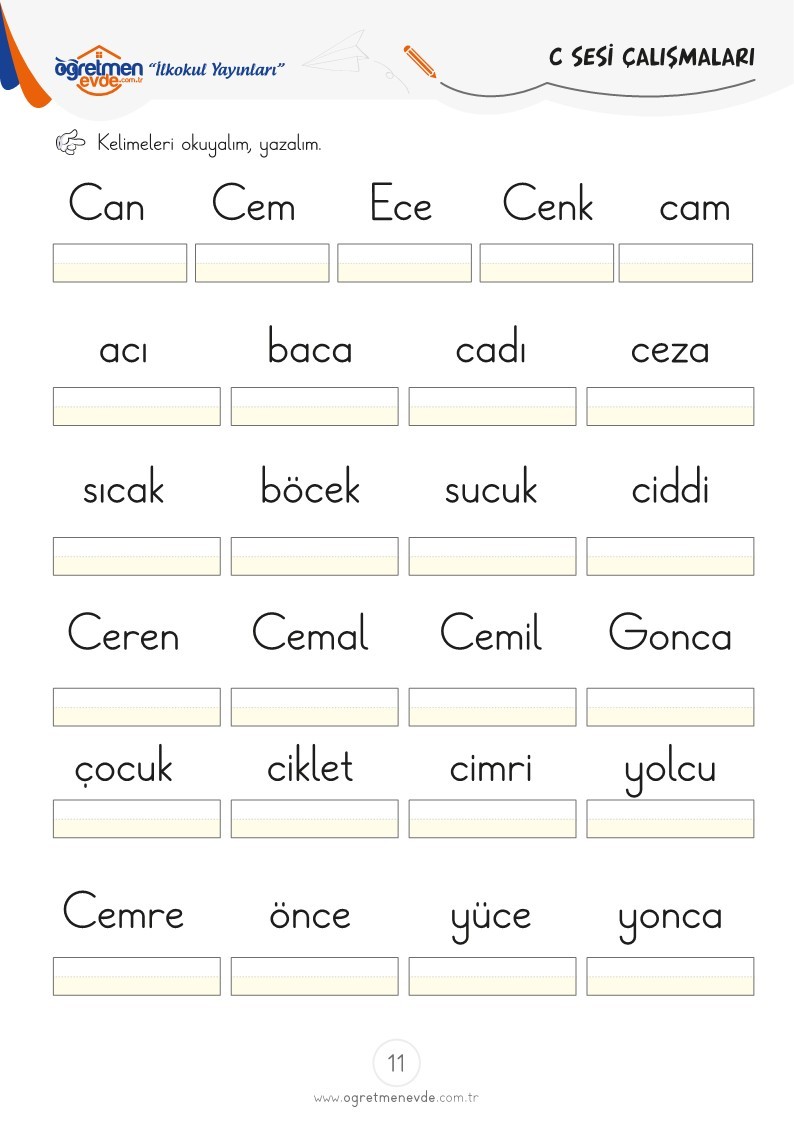Select the writing box below cimri

click(493, 819)
